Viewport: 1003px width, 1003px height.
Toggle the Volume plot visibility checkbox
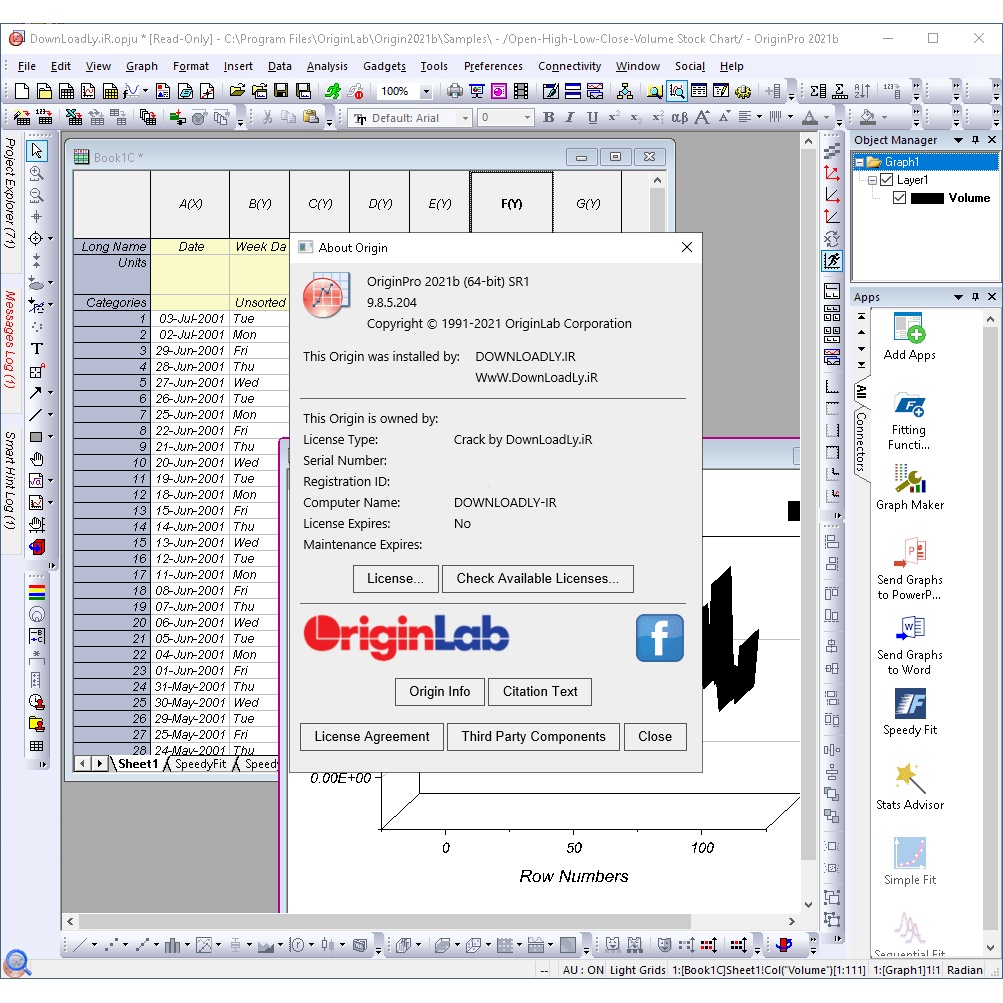point(898,198)
